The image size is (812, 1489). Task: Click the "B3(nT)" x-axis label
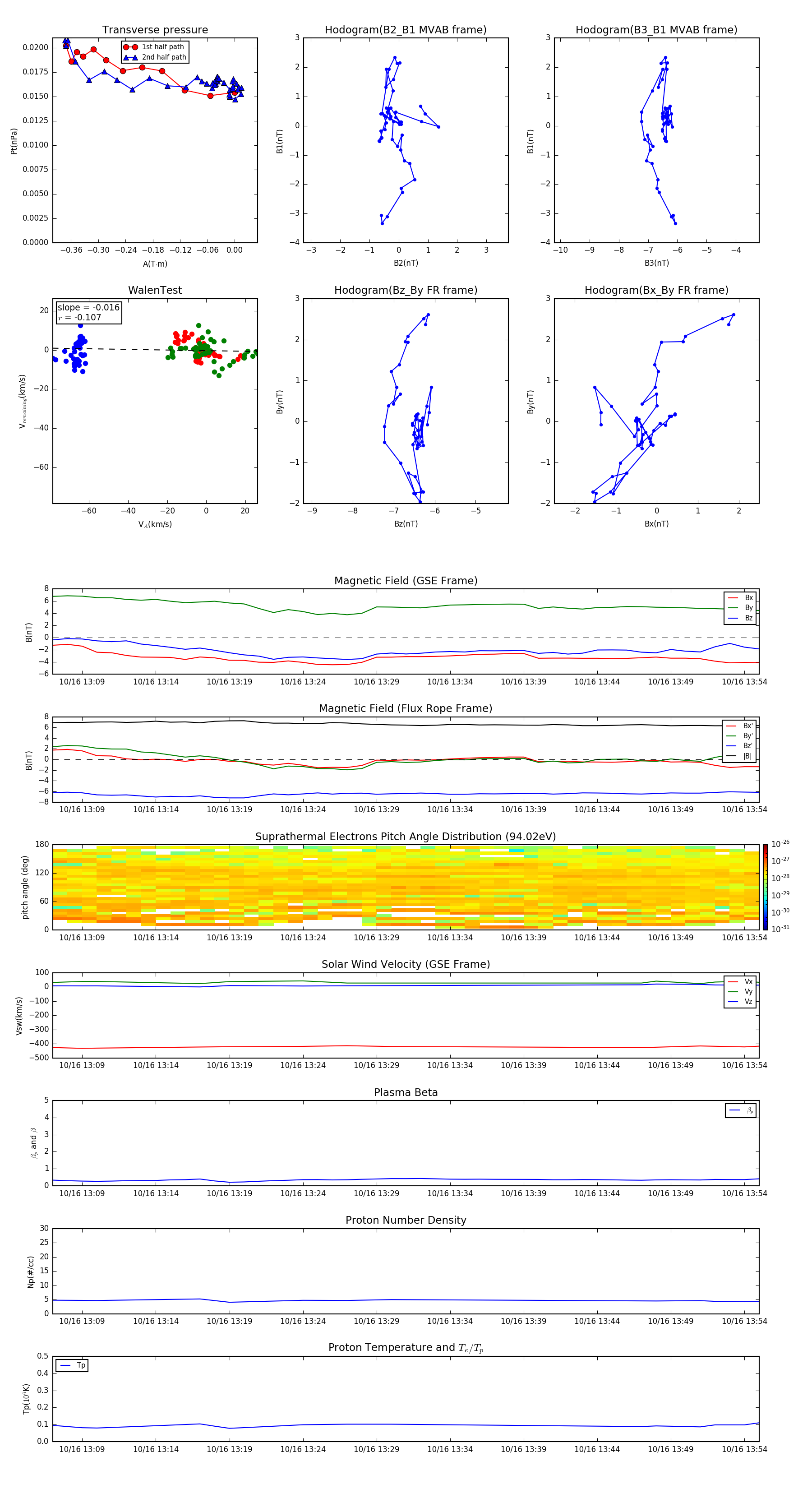[656, 263]
